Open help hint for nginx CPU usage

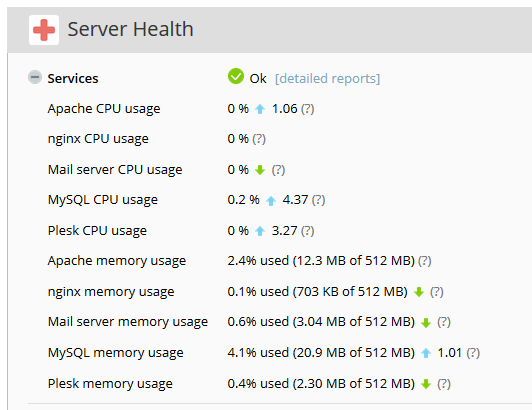[259, 139]
